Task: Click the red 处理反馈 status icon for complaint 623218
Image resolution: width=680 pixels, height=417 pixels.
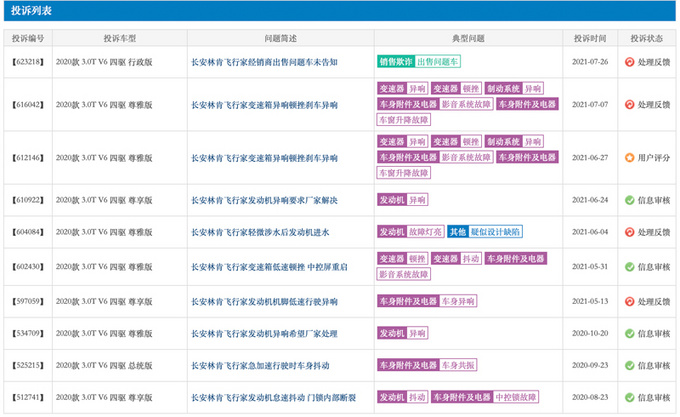Action: pyautogui.click(x=629, y=62)
